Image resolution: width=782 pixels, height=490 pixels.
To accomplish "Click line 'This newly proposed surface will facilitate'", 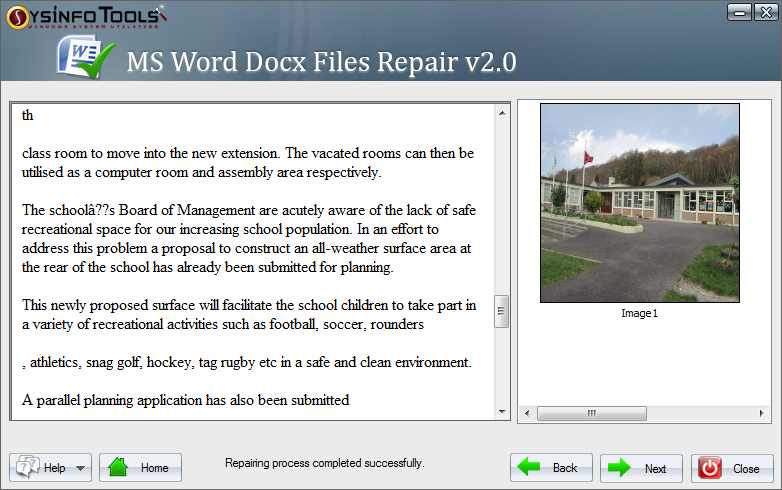I will pos(249,305).
